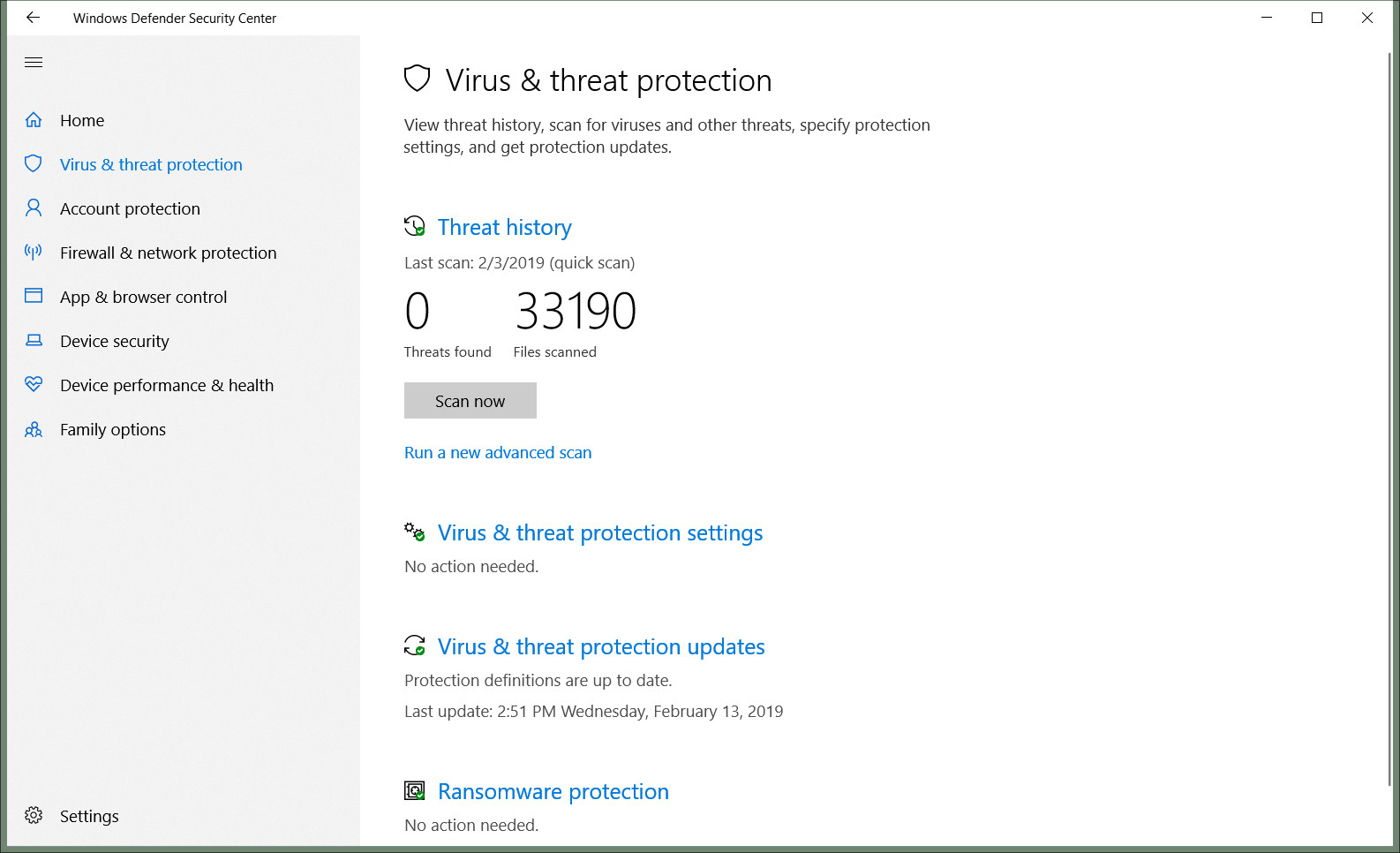Click the Home house icon

pyautogui.click(x=34, y=120)
